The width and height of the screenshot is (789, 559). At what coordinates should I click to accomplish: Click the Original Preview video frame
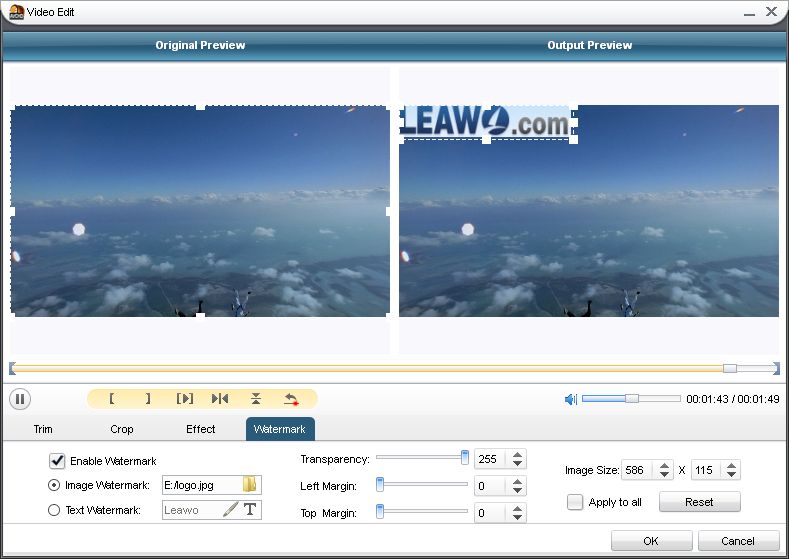[200, 211]
